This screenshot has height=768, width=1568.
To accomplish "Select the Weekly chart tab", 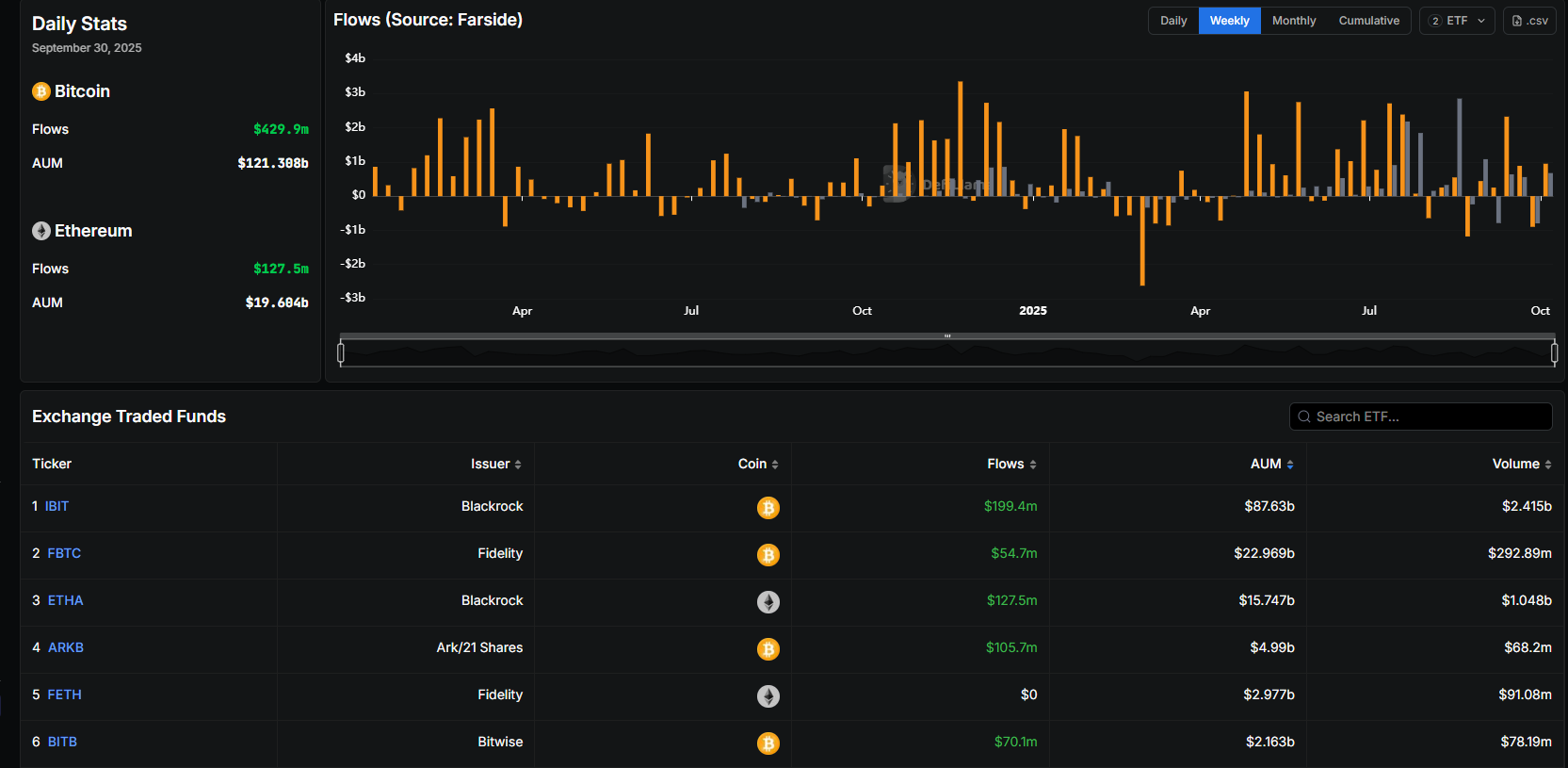I will coord(1229,21).
